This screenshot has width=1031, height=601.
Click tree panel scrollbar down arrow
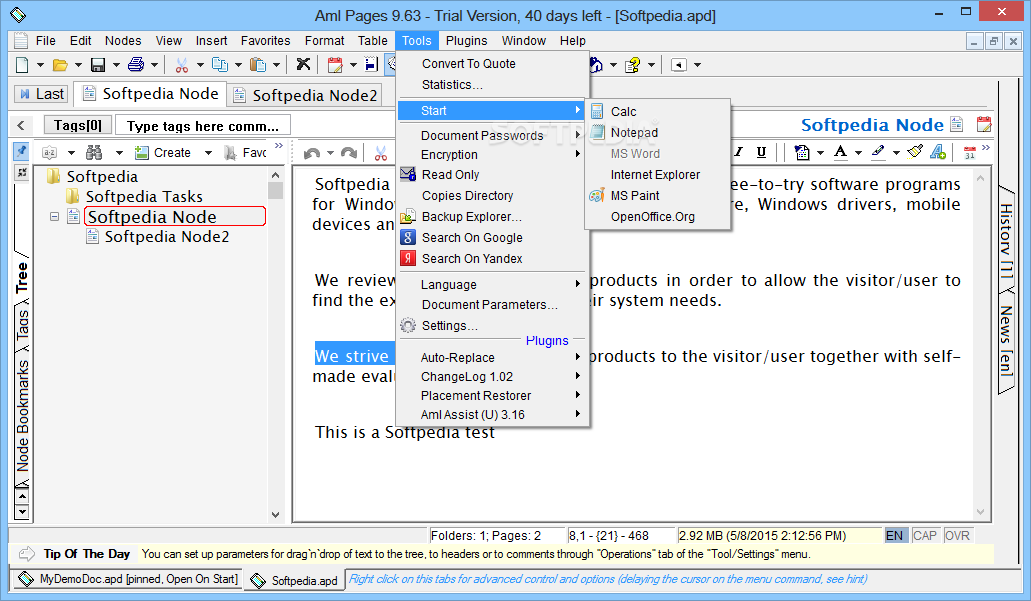pos(276,515)
